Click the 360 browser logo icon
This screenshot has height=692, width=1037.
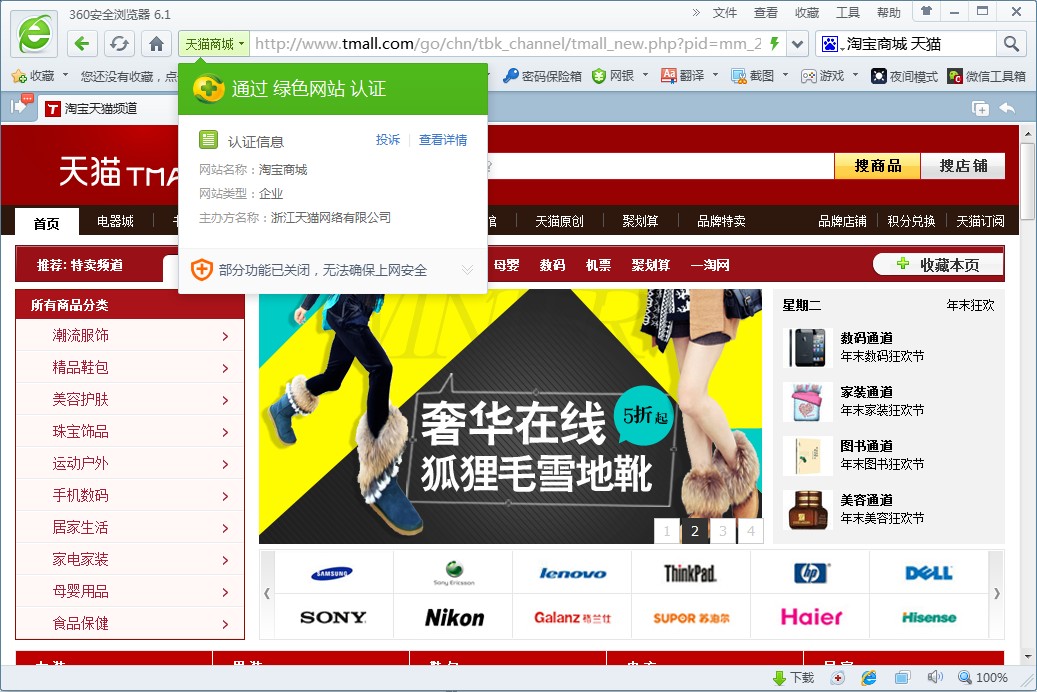coord(34,34)
